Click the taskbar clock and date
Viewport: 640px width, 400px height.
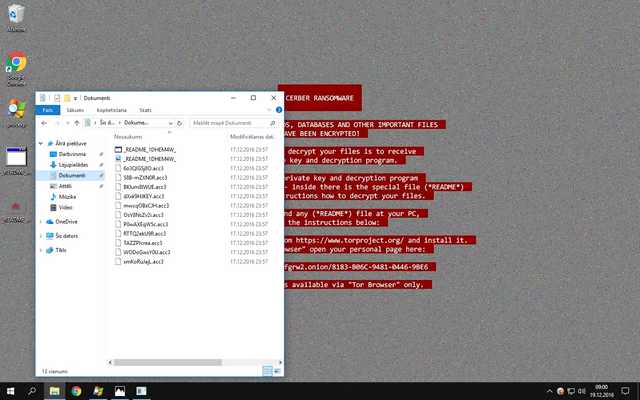602,391
